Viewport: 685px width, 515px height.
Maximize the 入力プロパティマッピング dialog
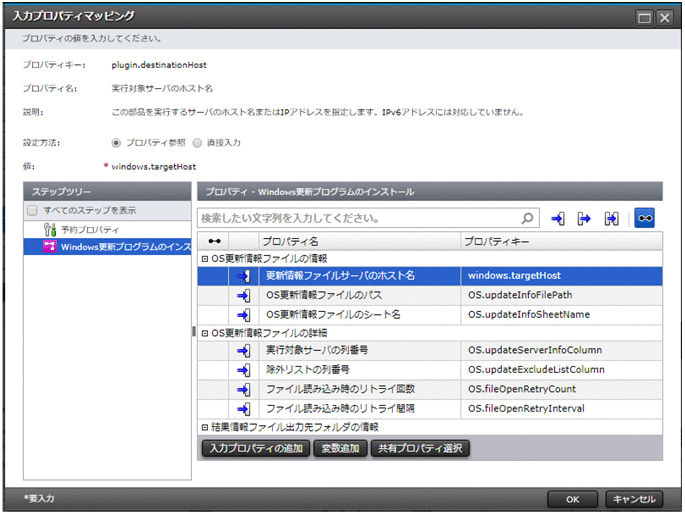[644, 18]
